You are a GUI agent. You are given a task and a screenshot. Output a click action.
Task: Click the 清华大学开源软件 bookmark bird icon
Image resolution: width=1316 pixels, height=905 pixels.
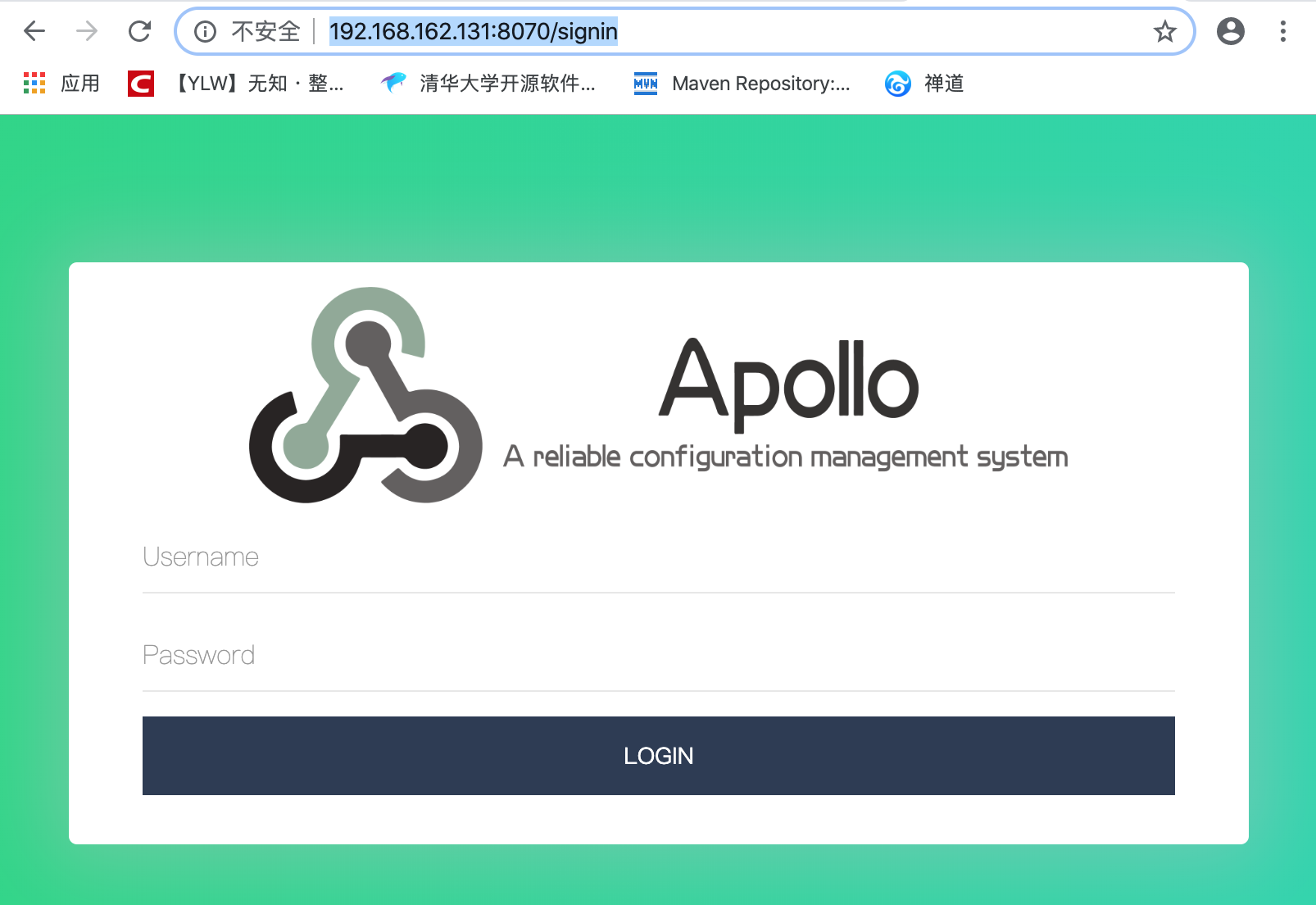[393, 83]
